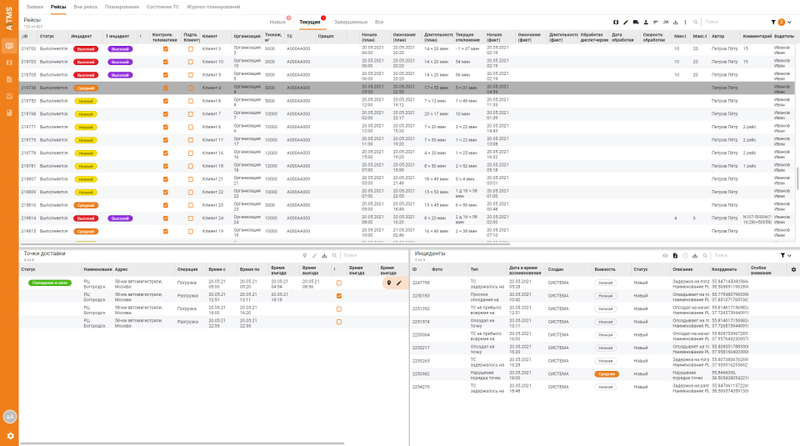Uncheck telematics control for trip 219702
800x446 pixels.
[165, 49]
